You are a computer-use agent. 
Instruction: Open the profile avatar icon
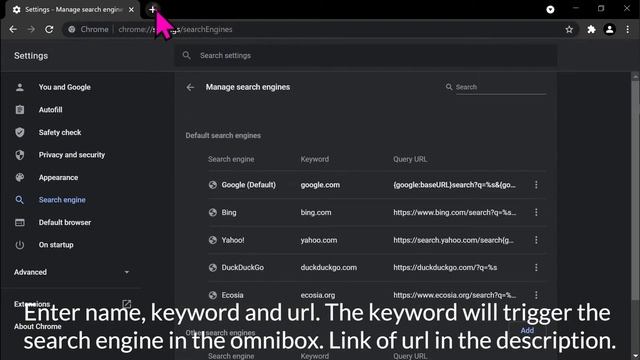[x=609, y=29]
